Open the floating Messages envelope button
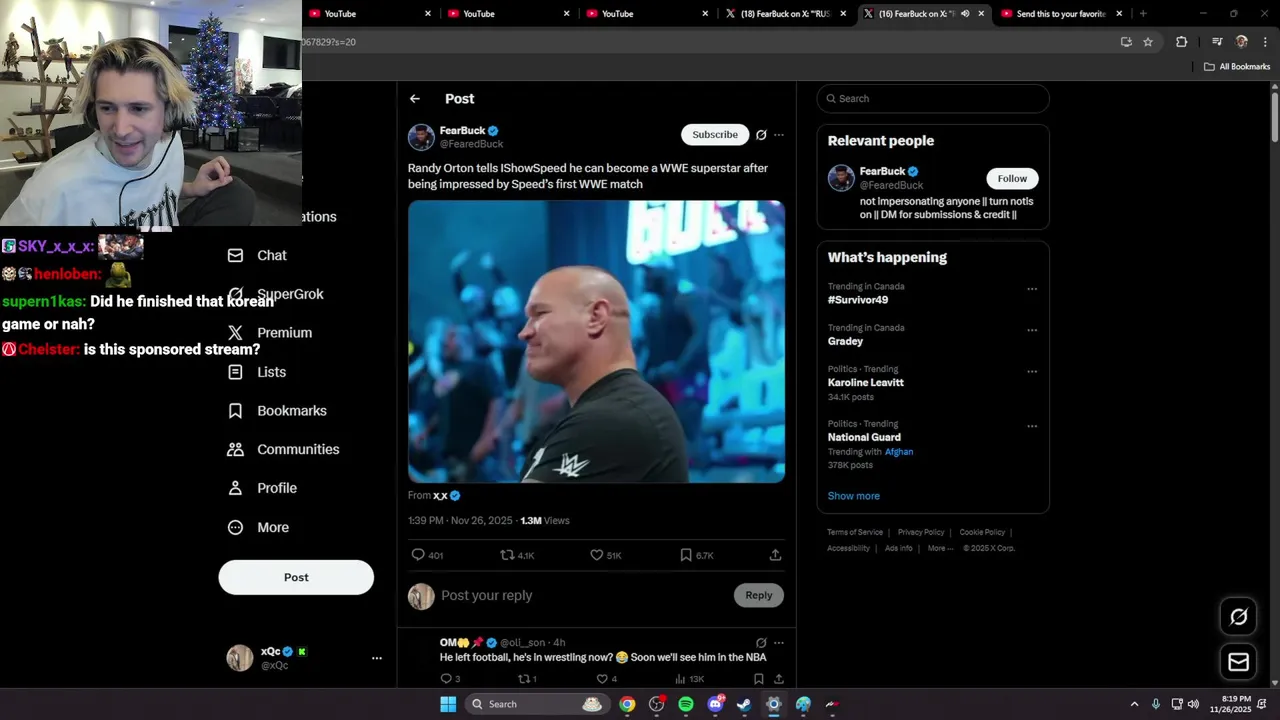 pyautogui.click(x=1238, y=662)
